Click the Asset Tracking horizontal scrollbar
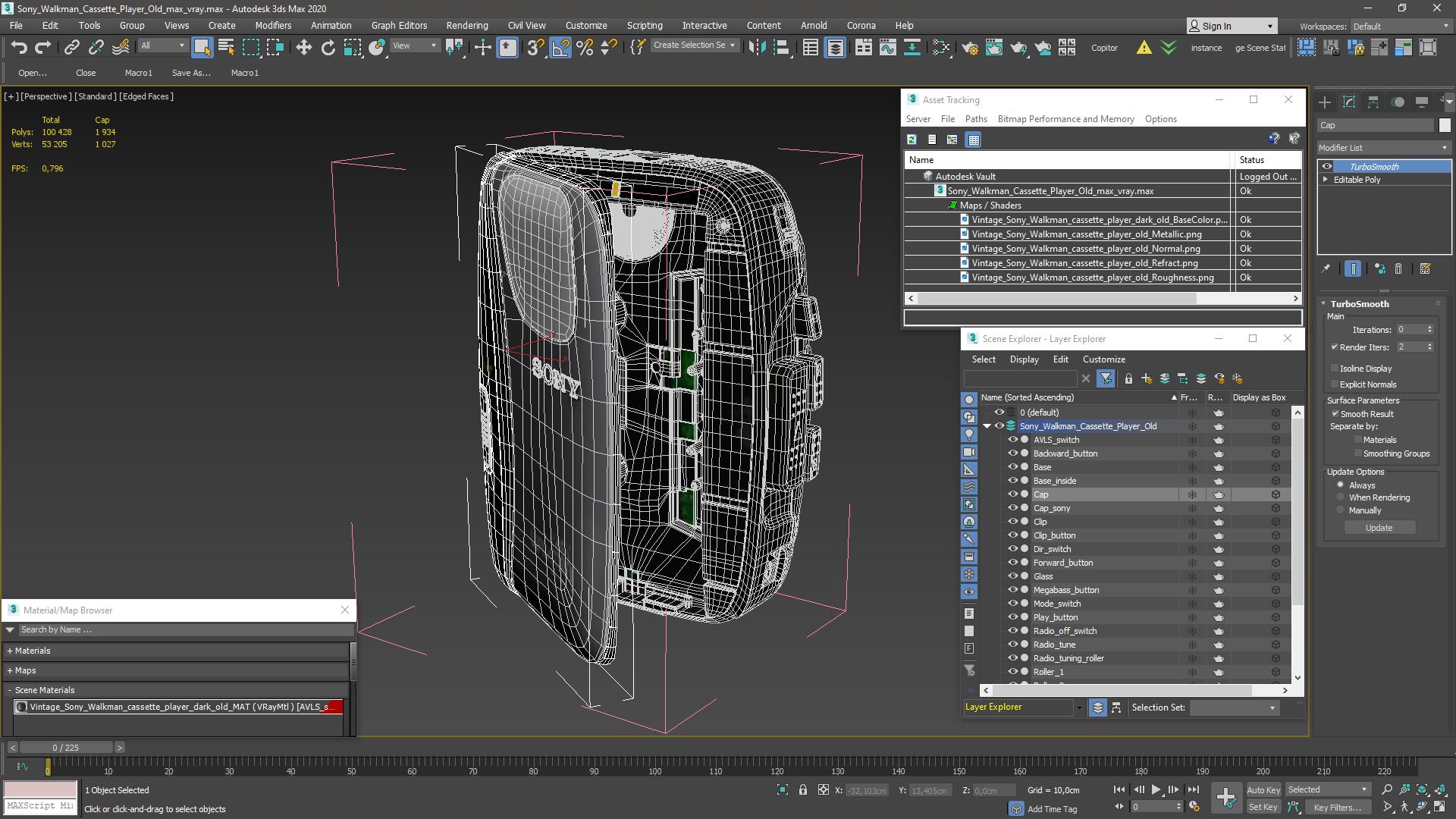Screen dimensions: 1456x819 click(x=1103, y=299)
